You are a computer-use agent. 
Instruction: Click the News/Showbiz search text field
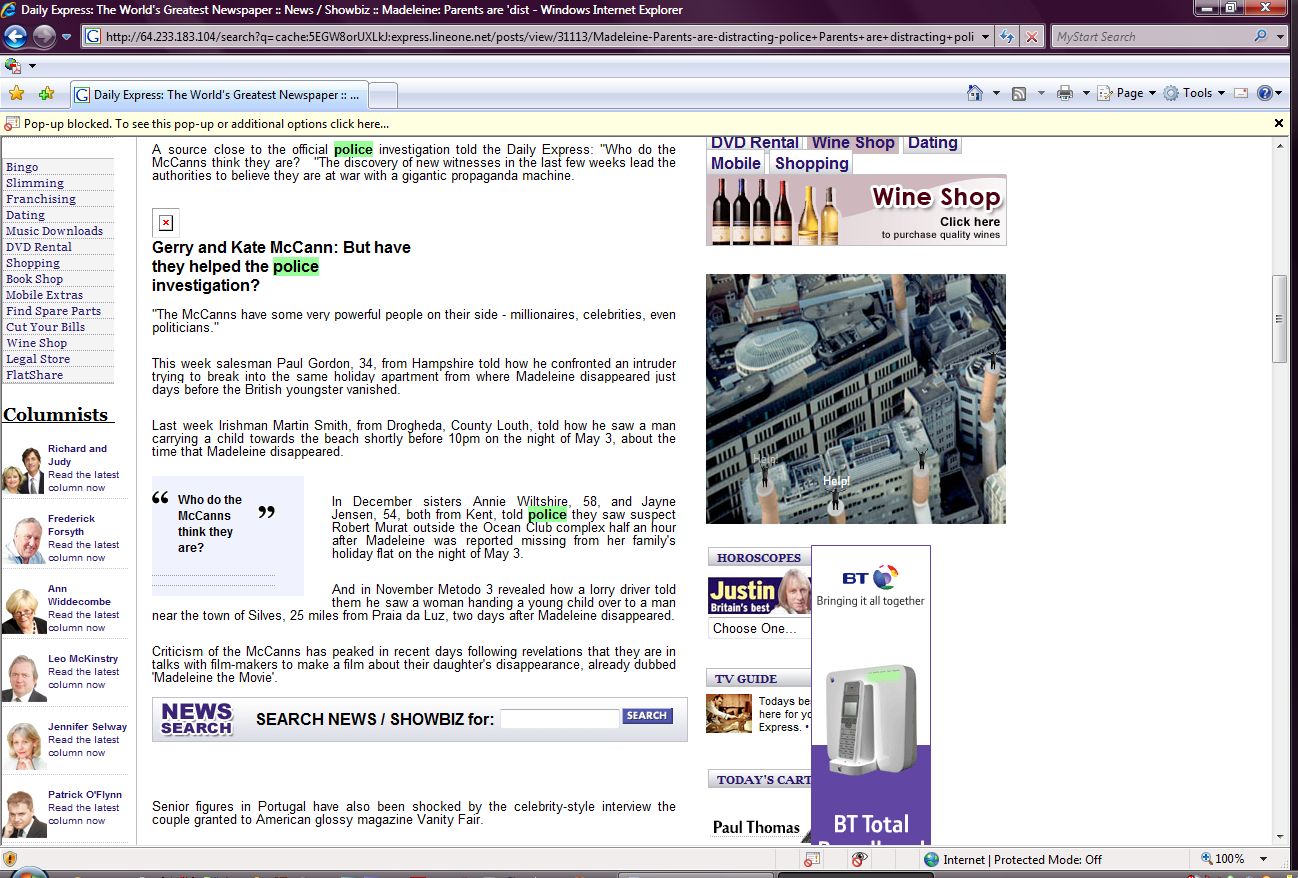tap(559, 719)
